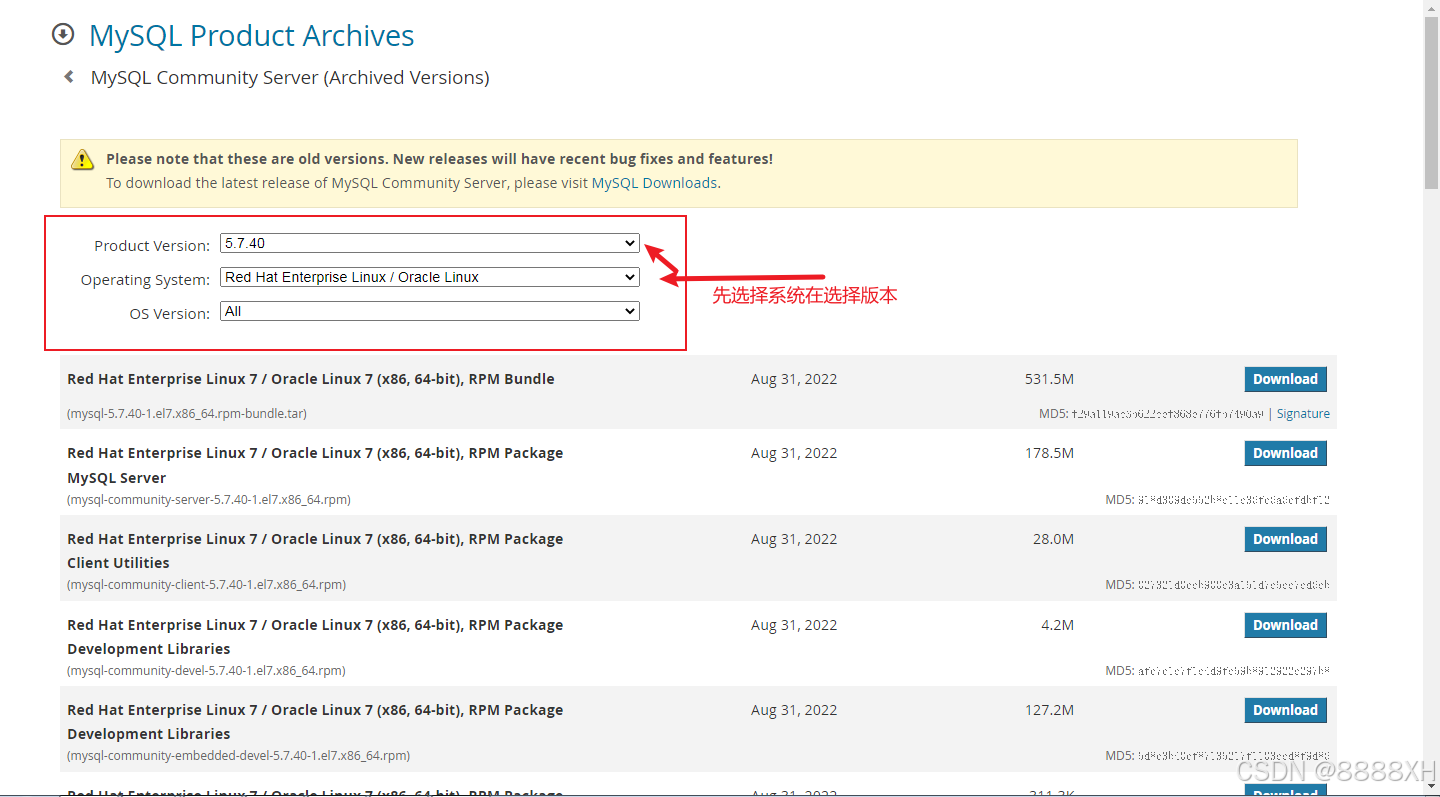Click the MySQL Product Archives heading
The image size is (1440, 797).
pos(251,36)
